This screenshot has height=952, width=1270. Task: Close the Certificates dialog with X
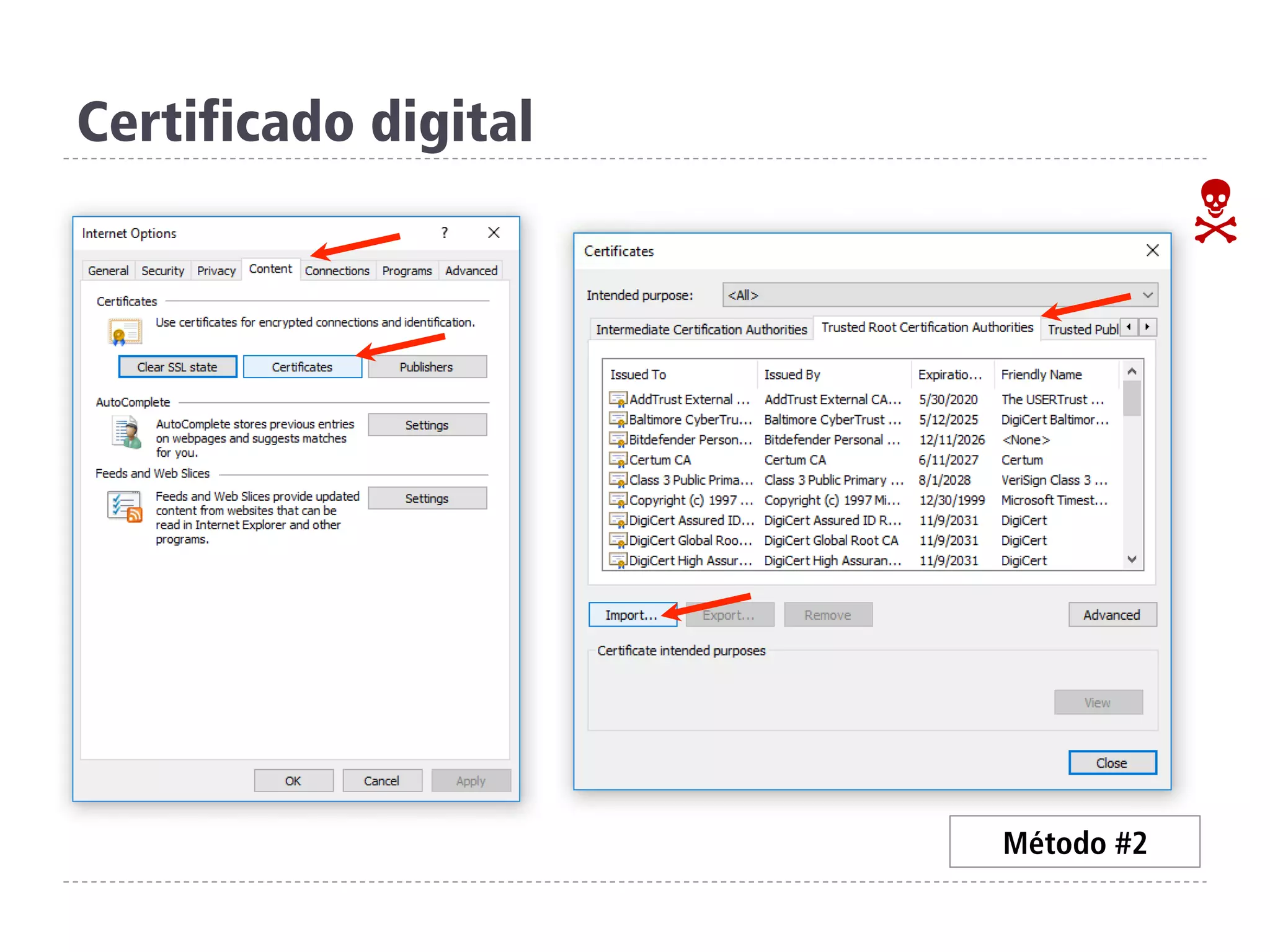pyautogui.click(x=1152, y=250)
